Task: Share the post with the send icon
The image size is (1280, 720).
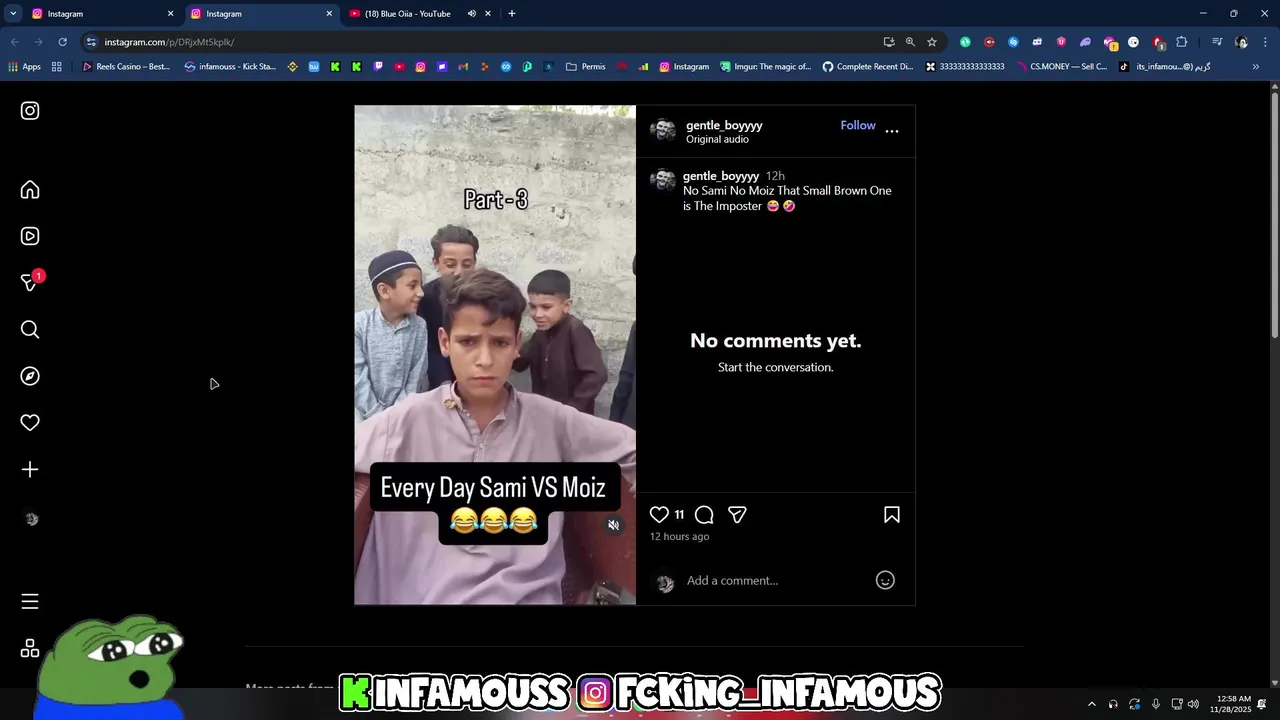Action: 737,514
